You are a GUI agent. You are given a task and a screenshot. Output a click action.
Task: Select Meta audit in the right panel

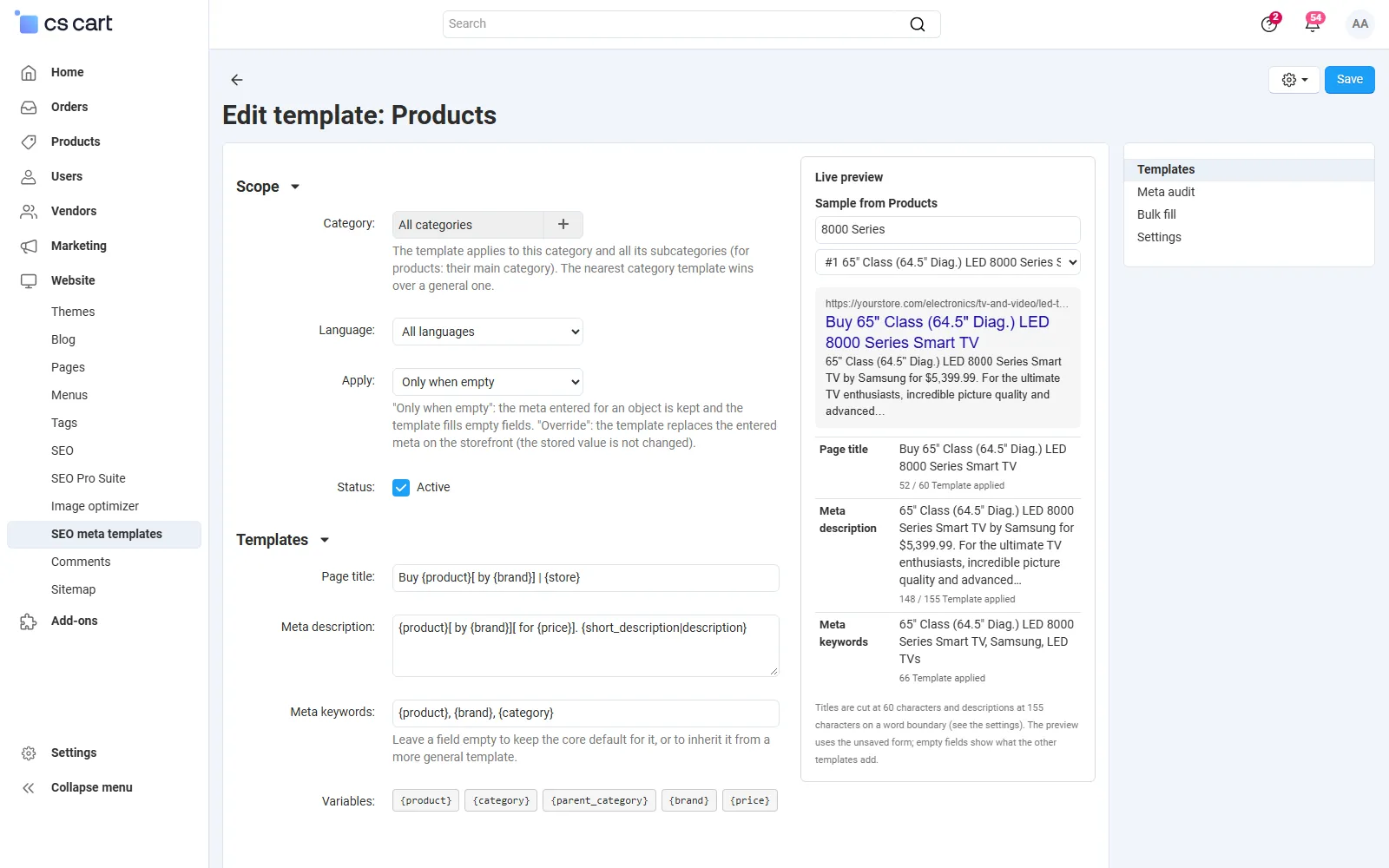tap(1249, 192)
